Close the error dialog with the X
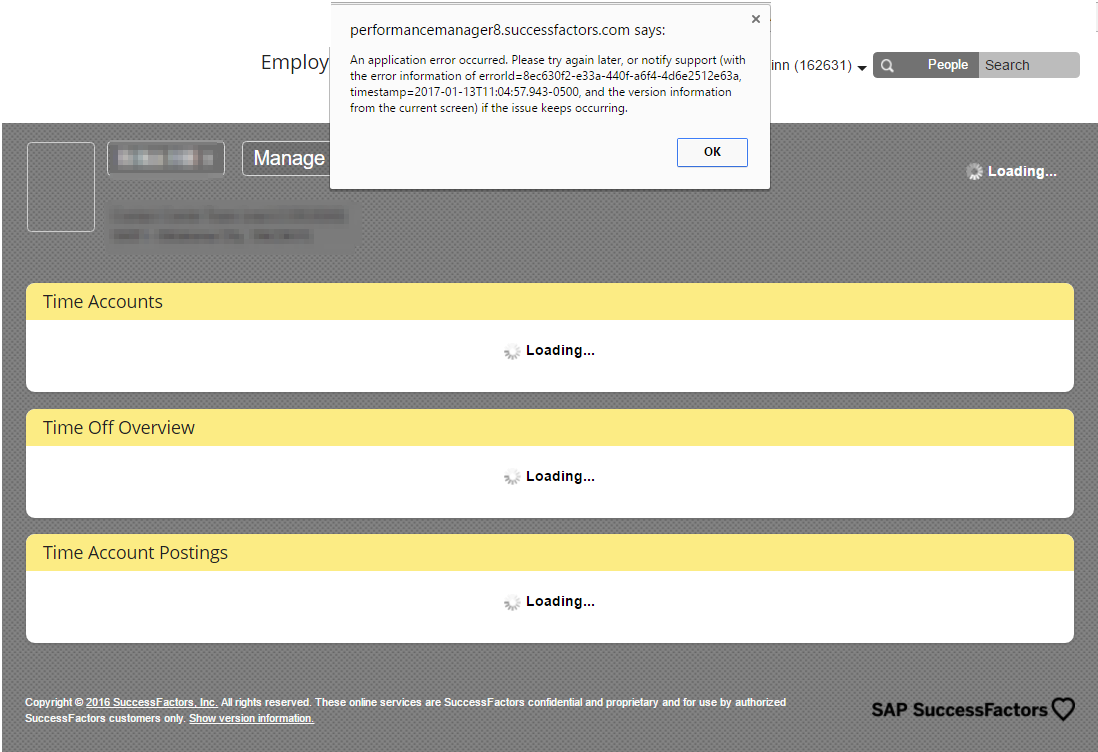Viewport: 1098px width, 752px height. (x=756, y=20)
